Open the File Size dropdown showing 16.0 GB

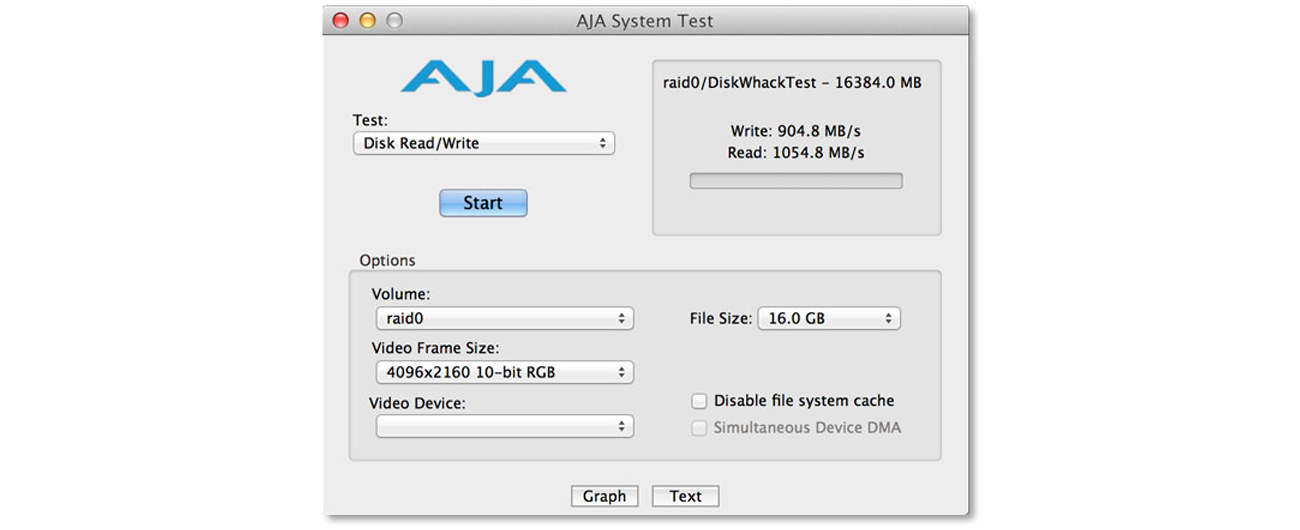coord(829,319)
